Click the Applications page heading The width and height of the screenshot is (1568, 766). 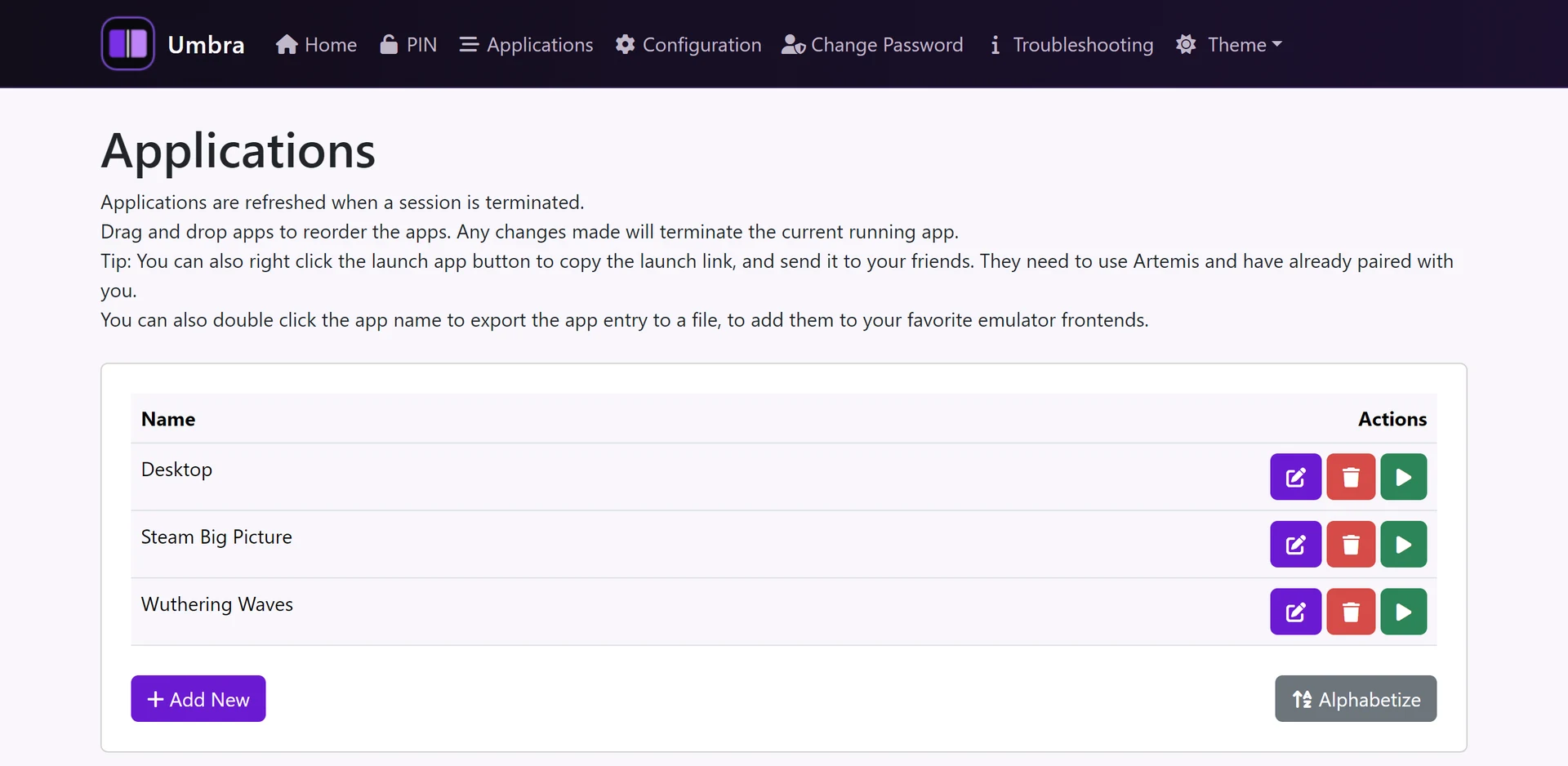(238, 151)
